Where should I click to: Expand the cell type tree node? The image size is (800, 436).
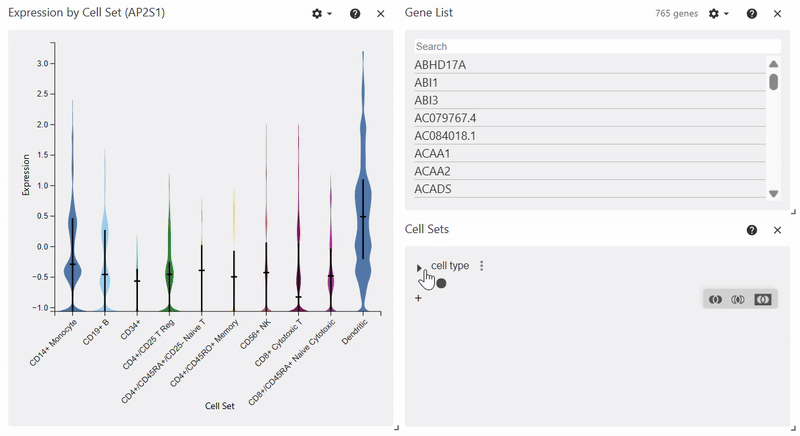[x=419, y=267]
